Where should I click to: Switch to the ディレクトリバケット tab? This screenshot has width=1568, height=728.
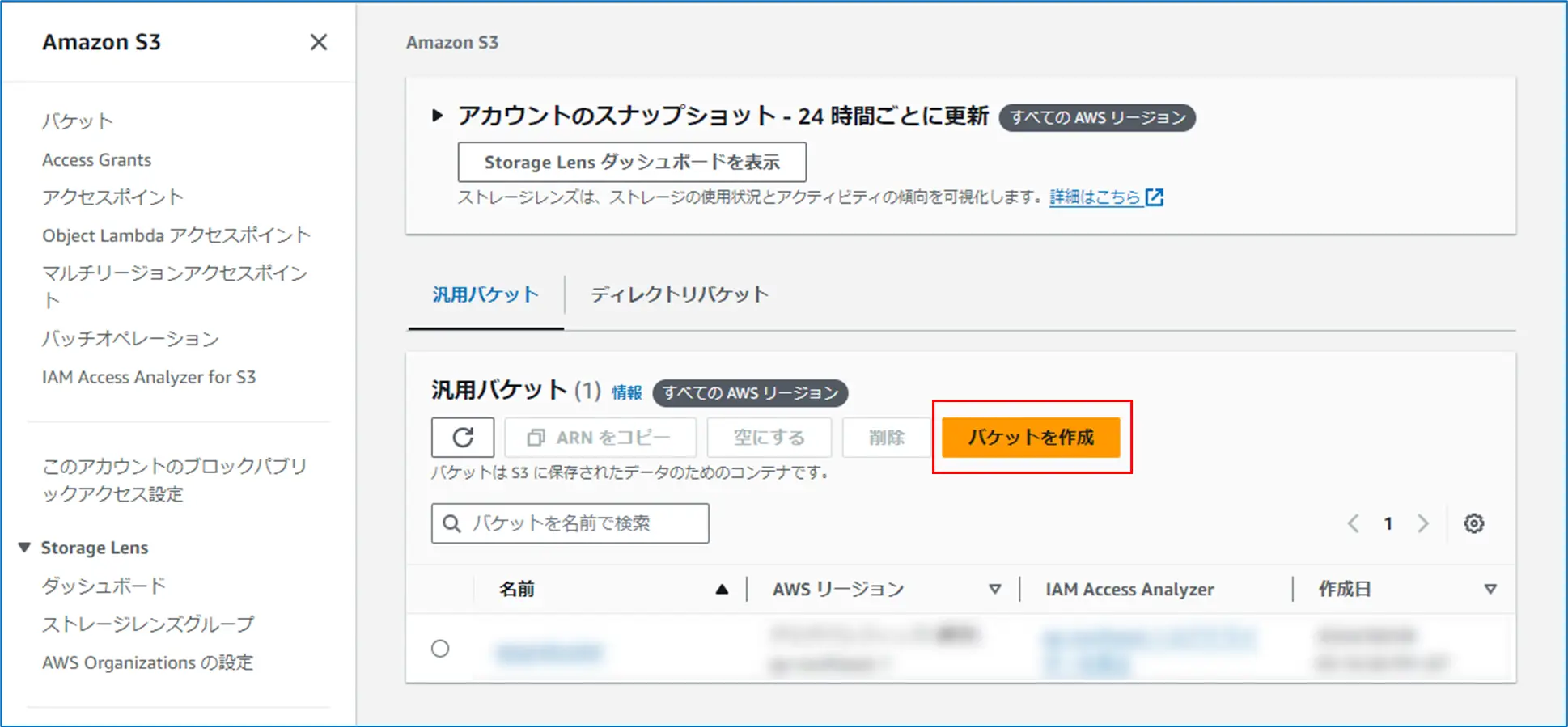tap(680, 294)
